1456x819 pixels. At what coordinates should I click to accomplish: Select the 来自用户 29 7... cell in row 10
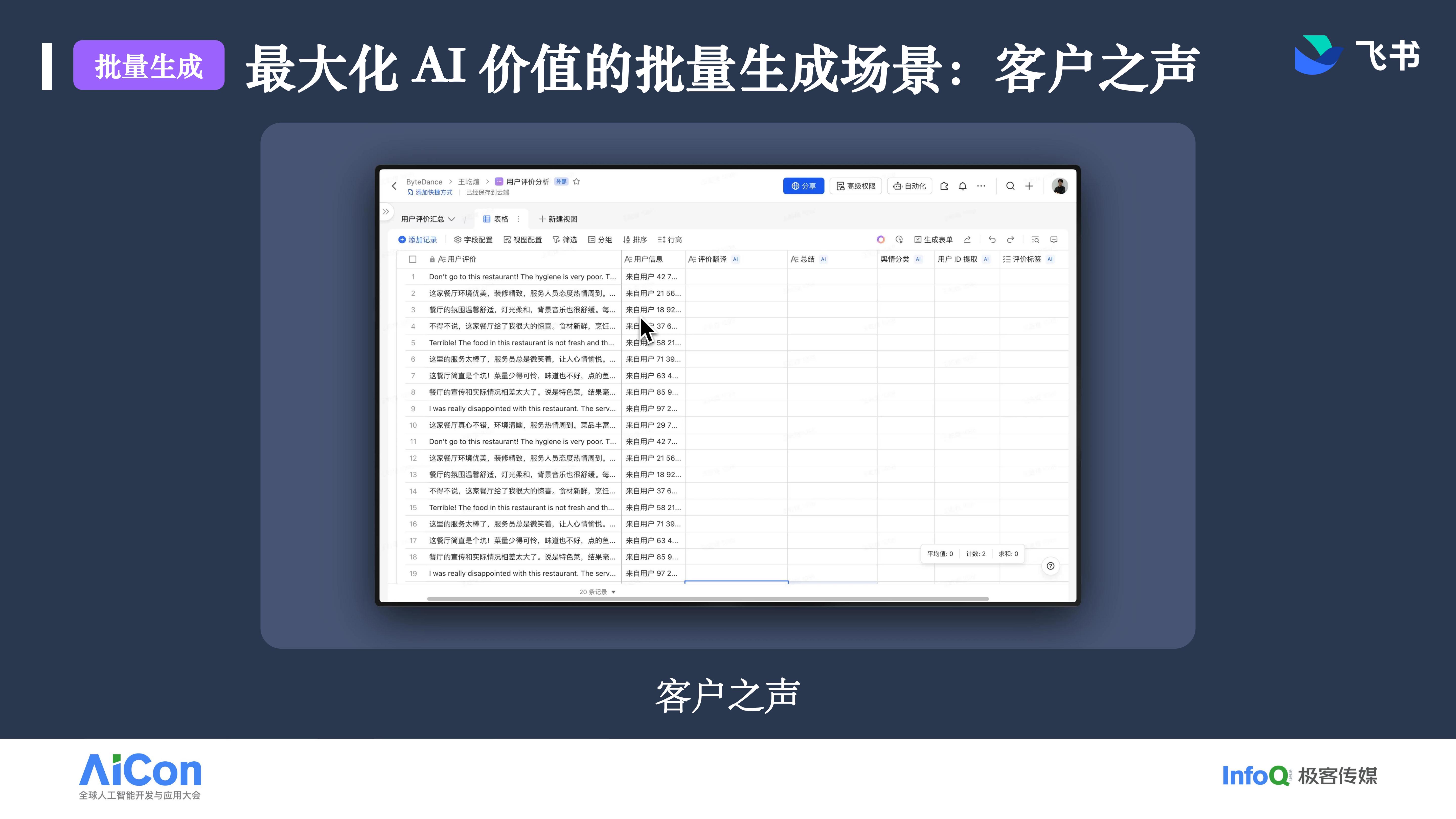tap(653, 425)
